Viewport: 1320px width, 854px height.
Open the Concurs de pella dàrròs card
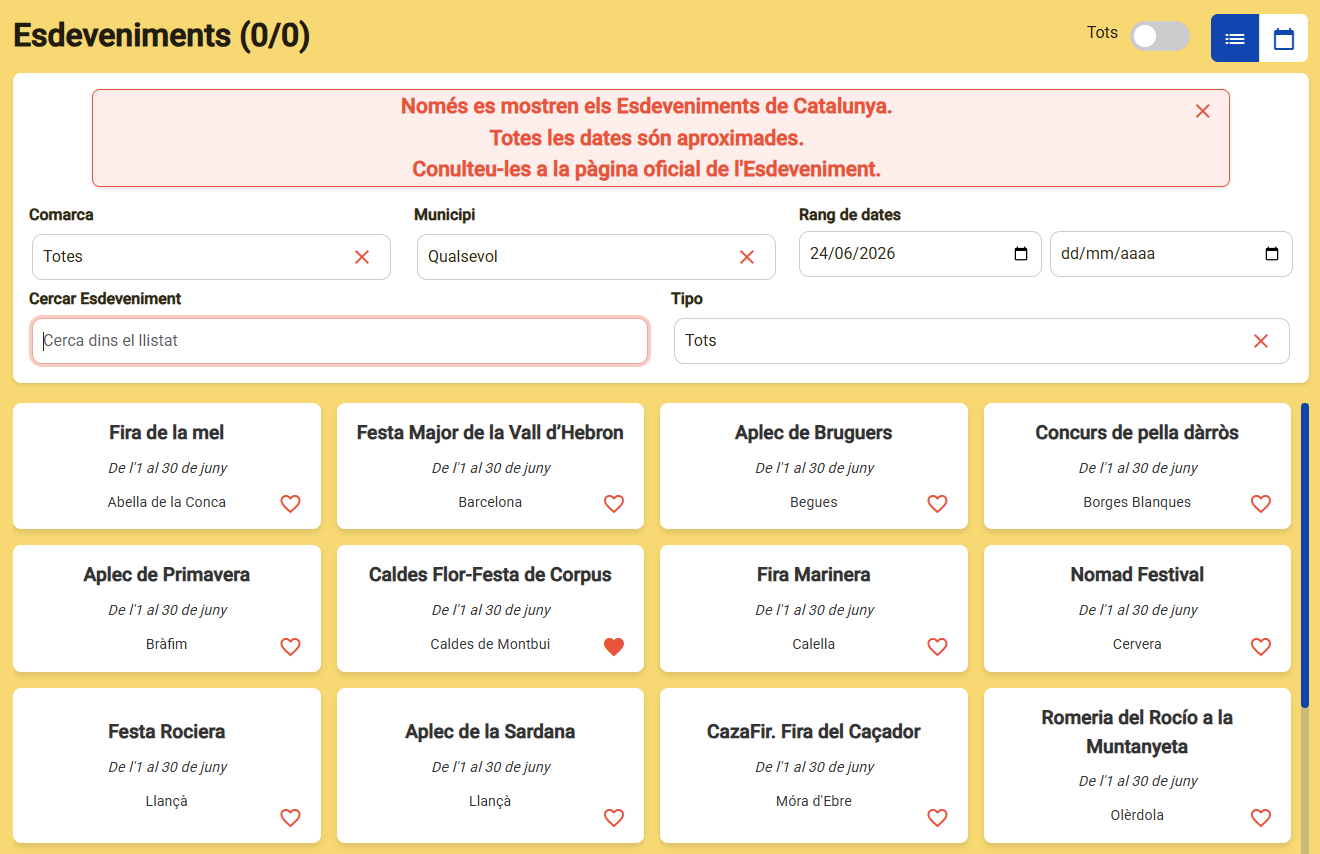(x=1137, y=466)
